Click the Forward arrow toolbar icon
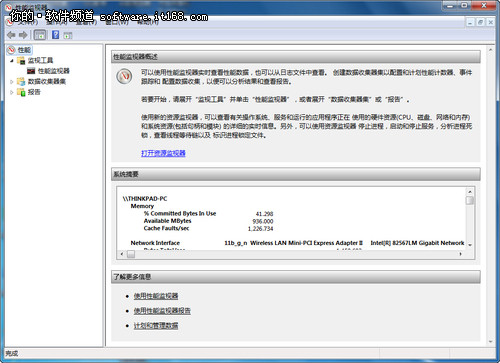 point(23,35)
